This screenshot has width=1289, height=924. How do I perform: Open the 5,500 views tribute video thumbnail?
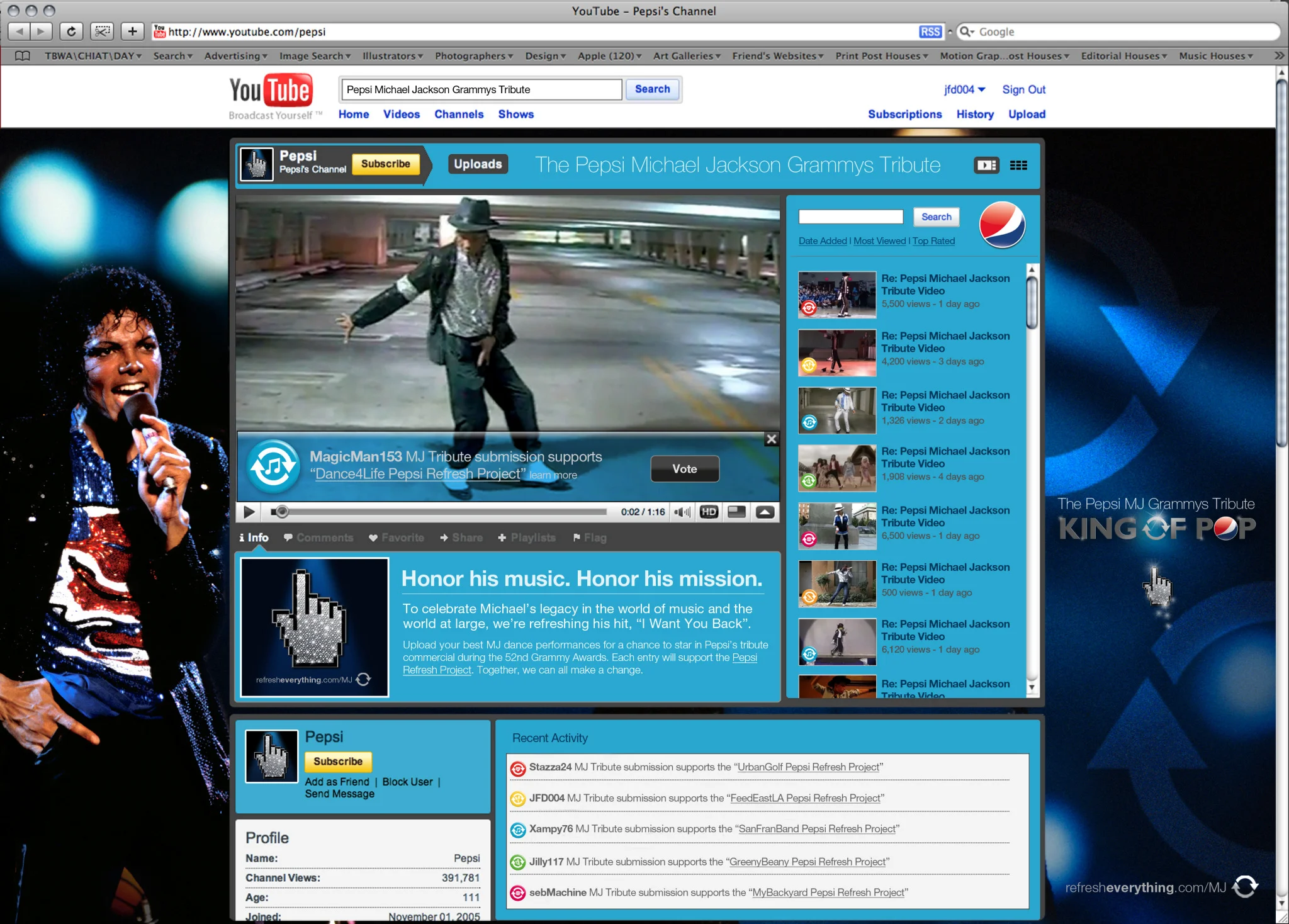837,295
